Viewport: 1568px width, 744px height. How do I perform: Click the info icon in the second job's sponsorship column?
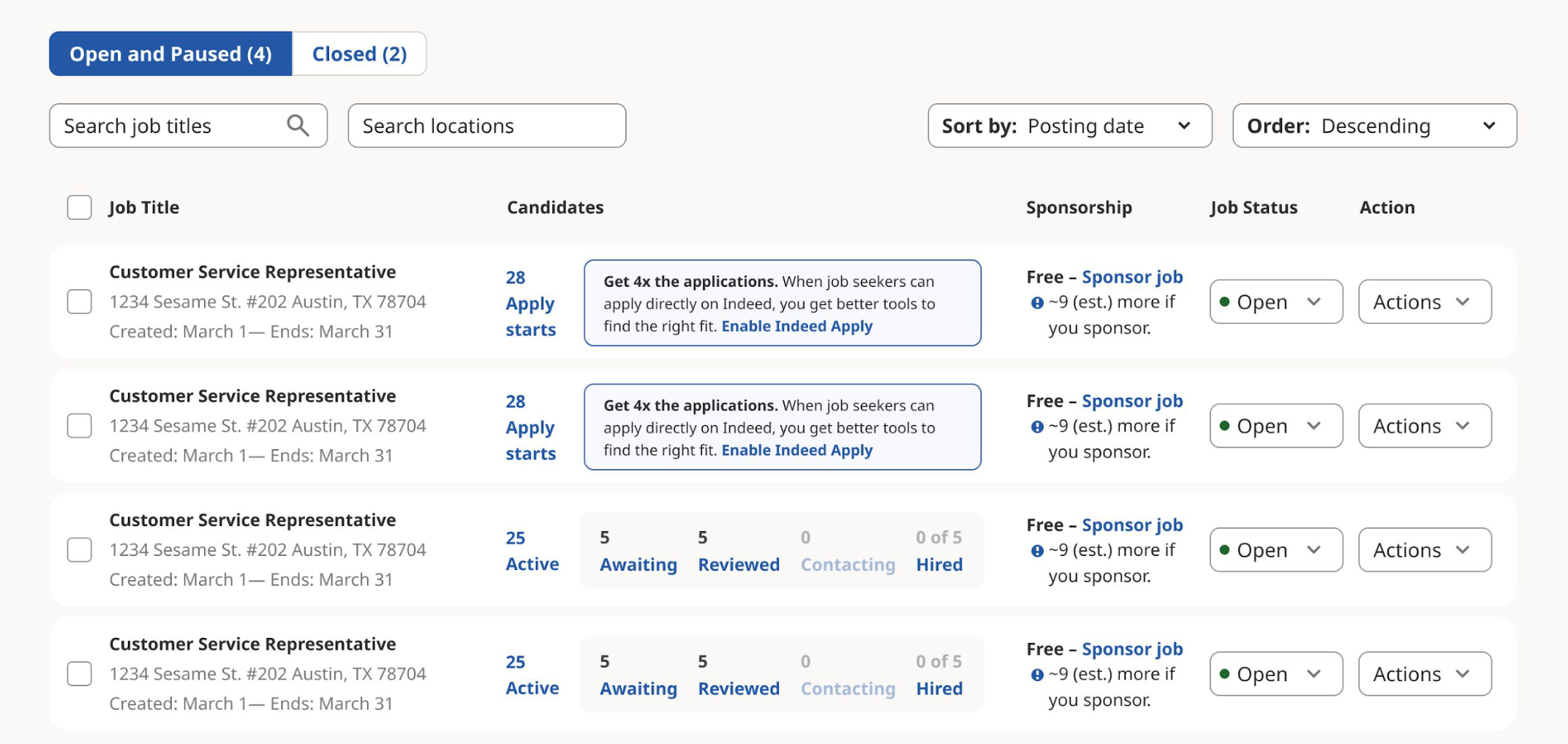pyautogui.click(x=1037, y=426)
